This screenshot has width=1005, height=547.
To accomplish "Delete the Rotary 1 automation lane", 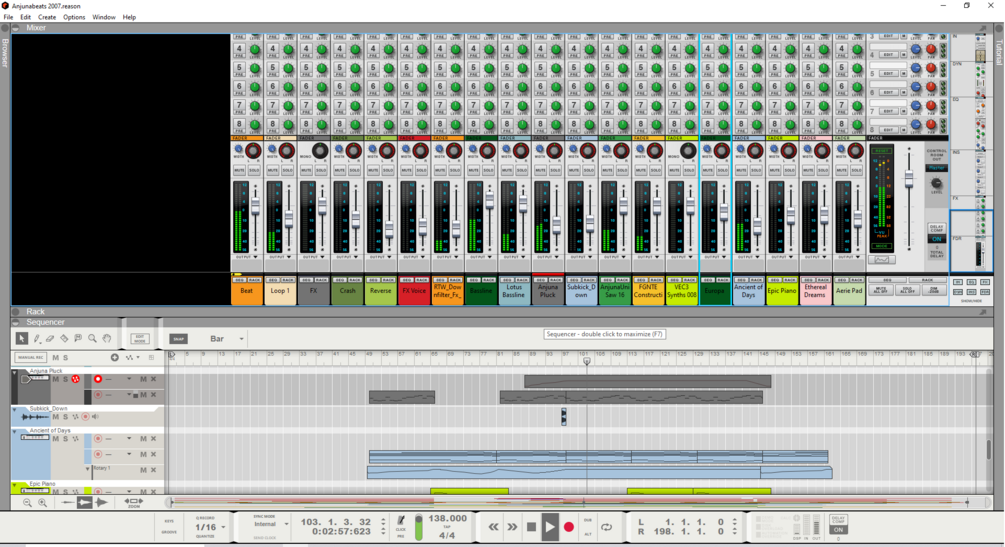I will pos(153,470).
